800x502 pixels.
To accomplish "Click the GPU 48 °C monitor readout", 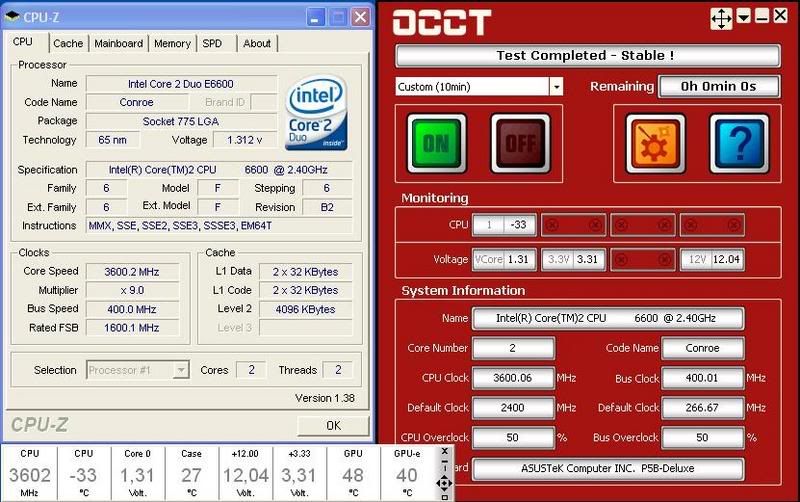I will (x=353, y=473).
